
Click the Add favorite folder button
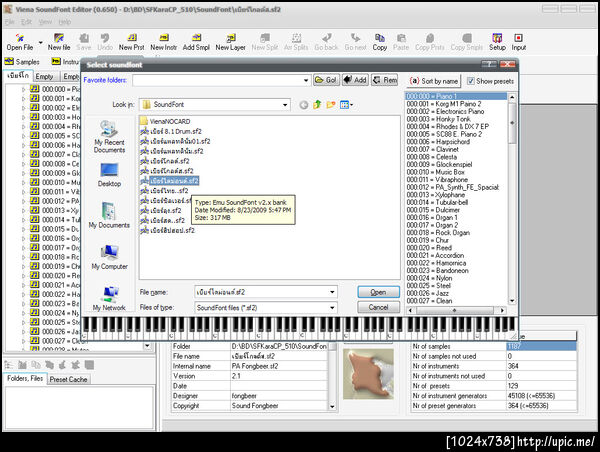(355, 80)
